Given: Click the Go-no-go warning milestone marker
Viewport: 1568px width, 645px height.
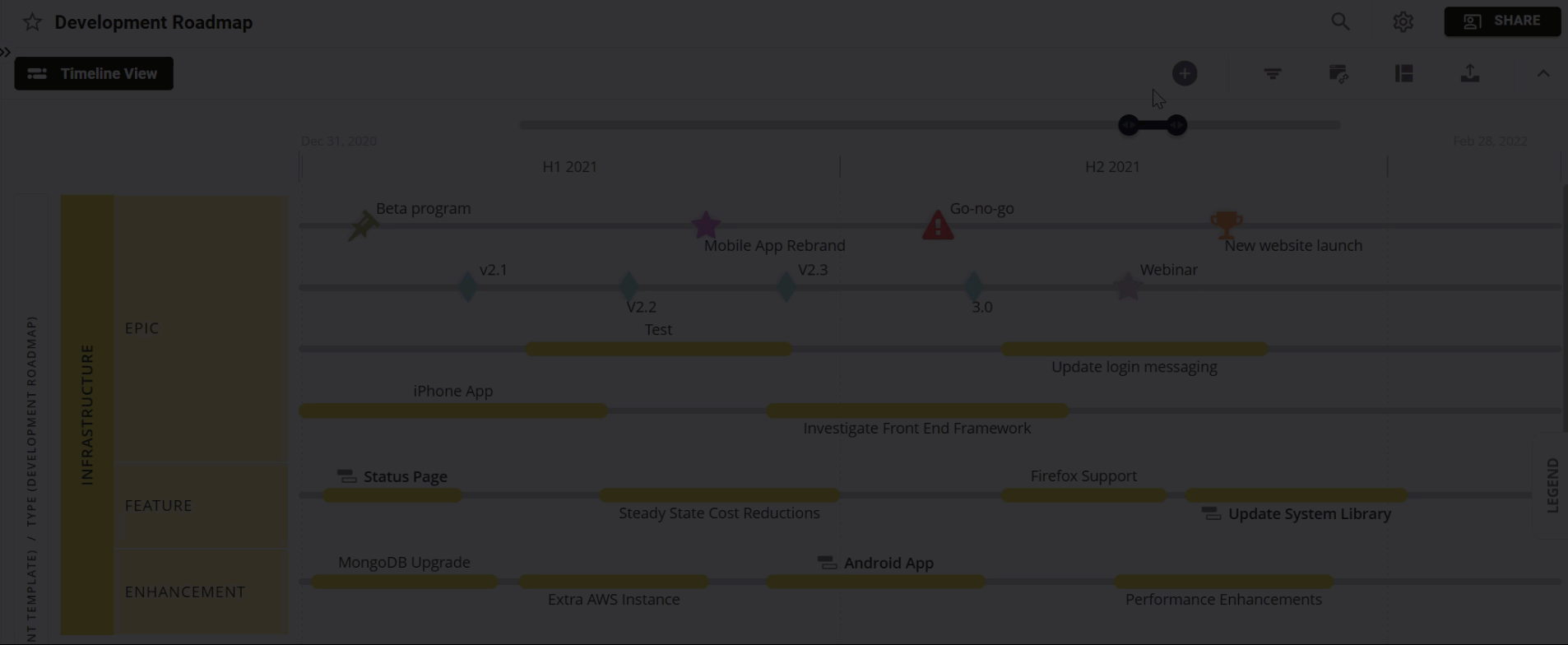Looking at the screenshot, I should [x=937, y=224].
